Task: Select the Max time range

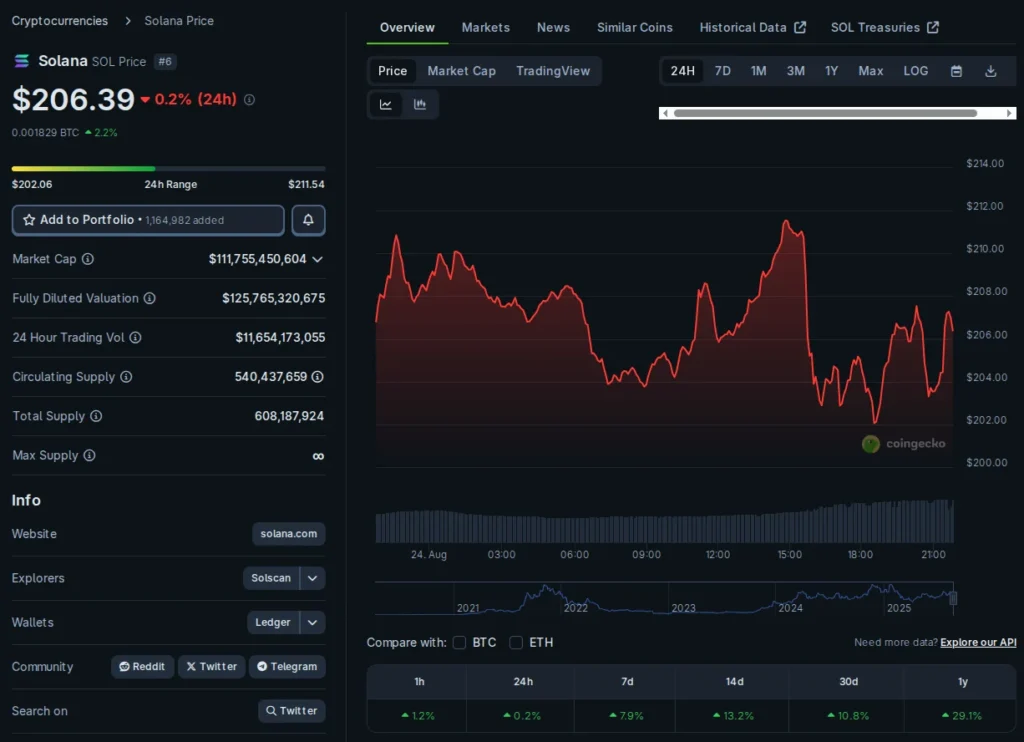Action: pos(871,71)
